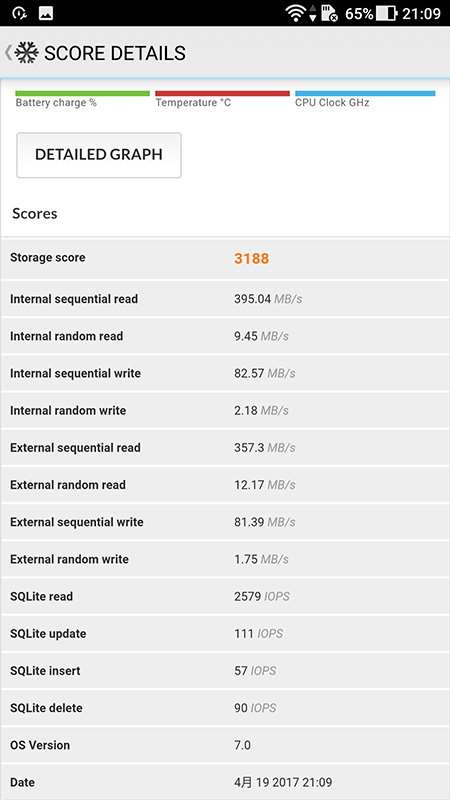Screen dimensions: 450x800
Task: Tap the snowflake app logo in header
Action: click(x=27, y=53)
